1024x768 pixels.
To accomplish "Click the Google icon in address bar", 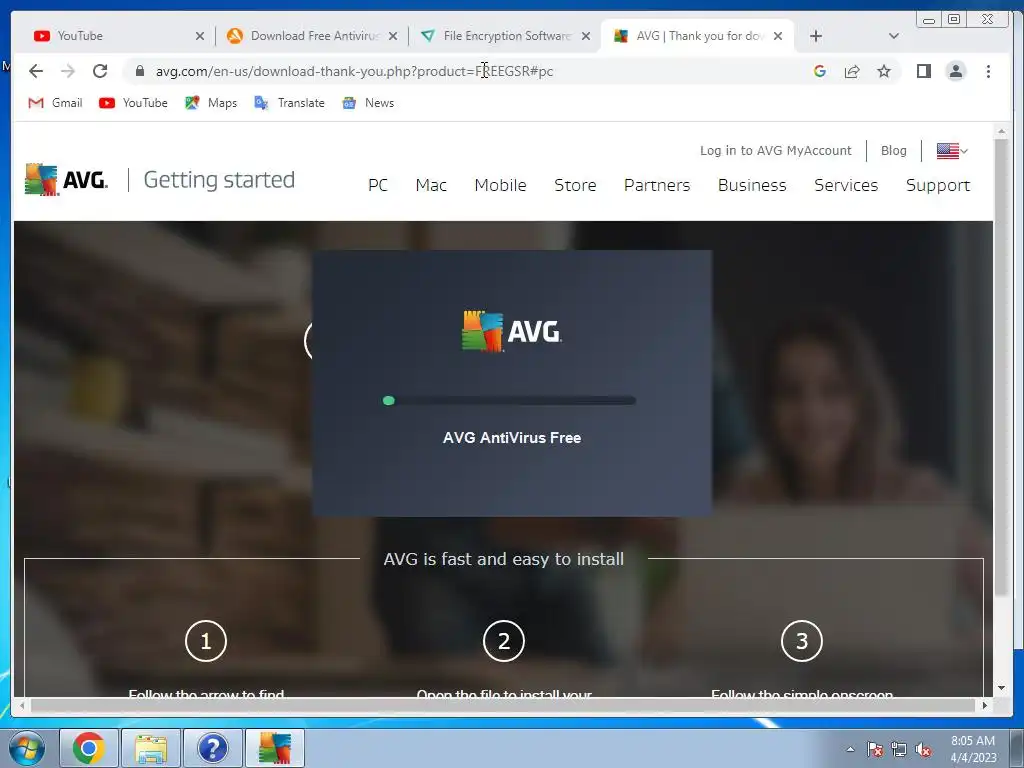I will pyautogui.click(x=820, y=71).
